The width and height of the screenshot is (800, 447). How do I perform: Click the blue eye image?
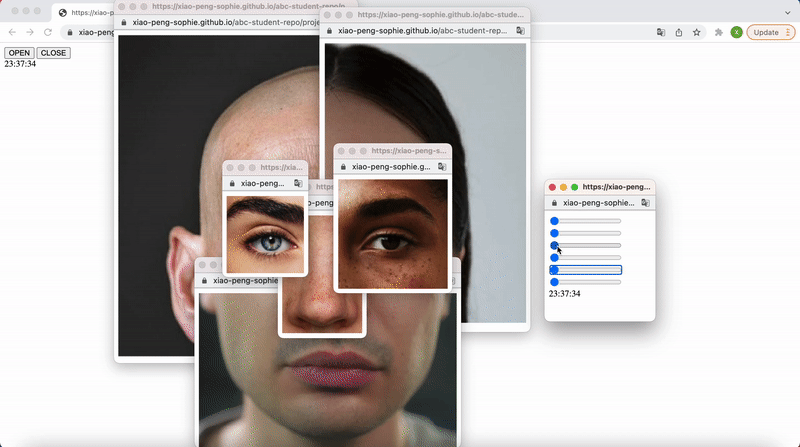265,235
